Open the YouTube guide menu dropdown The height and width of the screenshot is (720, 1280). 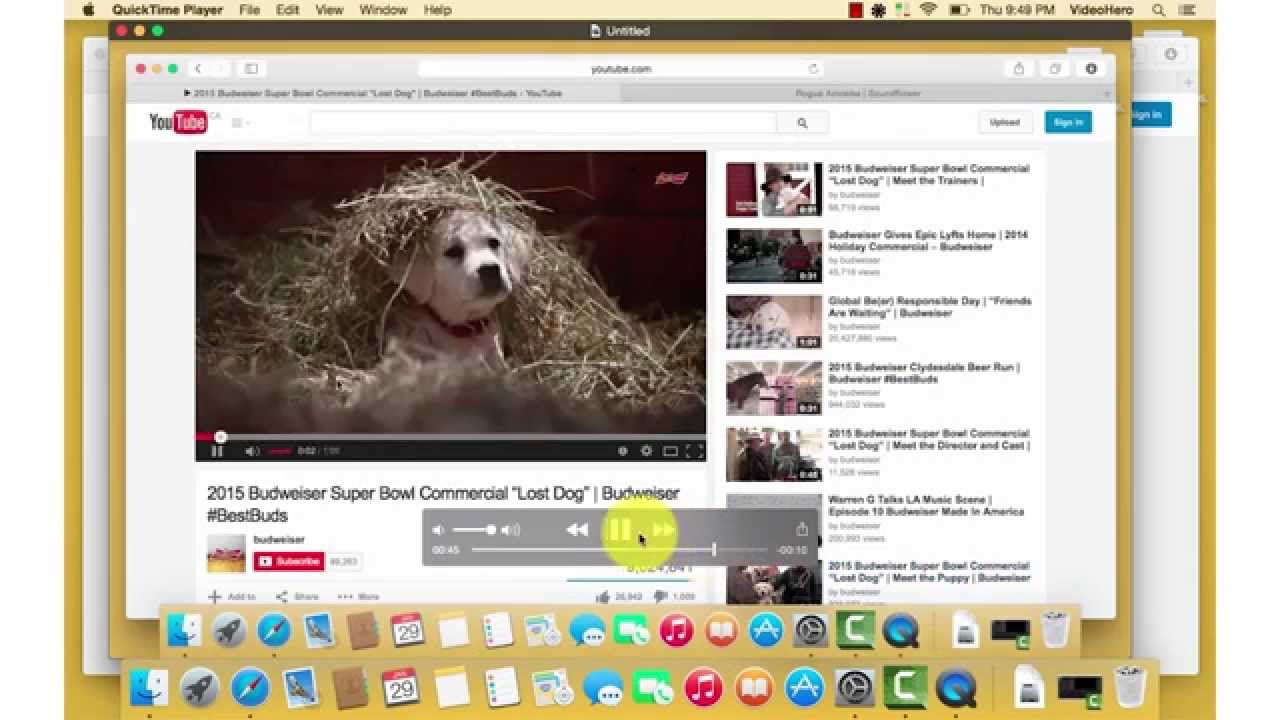pyautogui.click(x=240, y=123)
